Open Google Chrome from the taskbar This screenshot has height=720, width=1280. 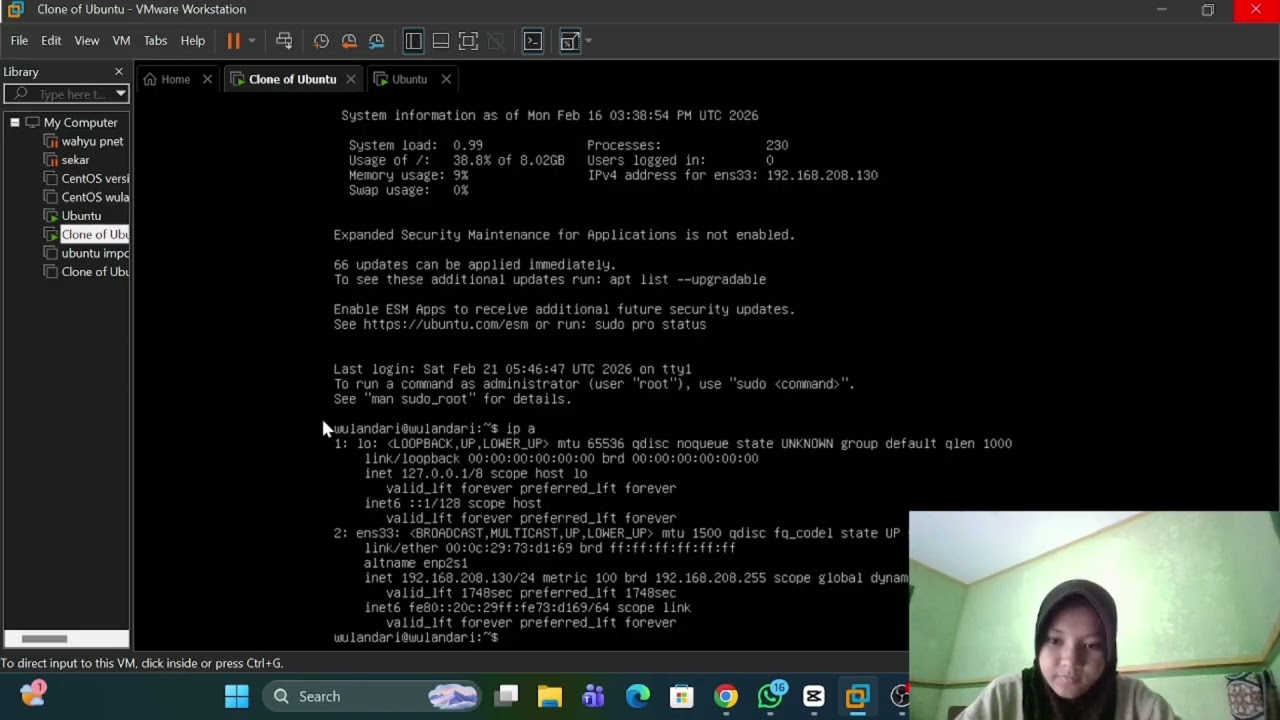click(x=726, y=696)
